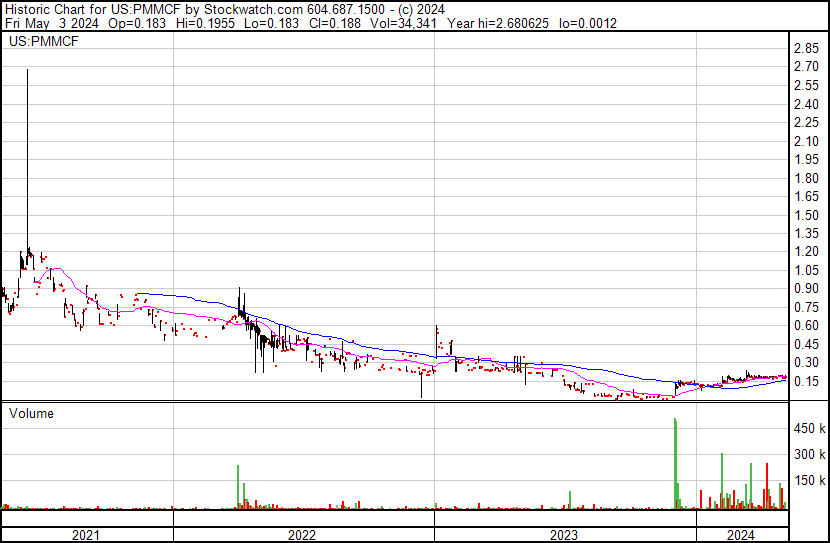Click the 450 k volume axis label
This screenshot has width=830, height=543.
809,429
